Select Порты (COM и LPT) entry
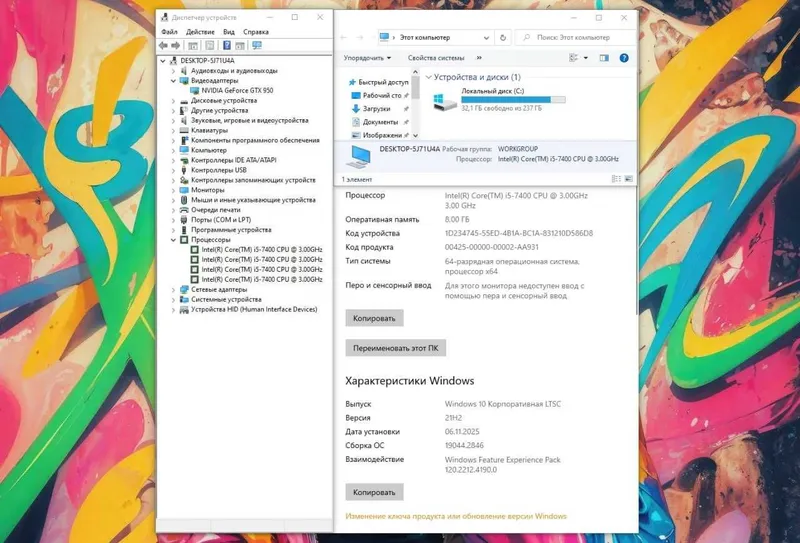The height and width of the screenshot is (543, 800). point(221,220)
